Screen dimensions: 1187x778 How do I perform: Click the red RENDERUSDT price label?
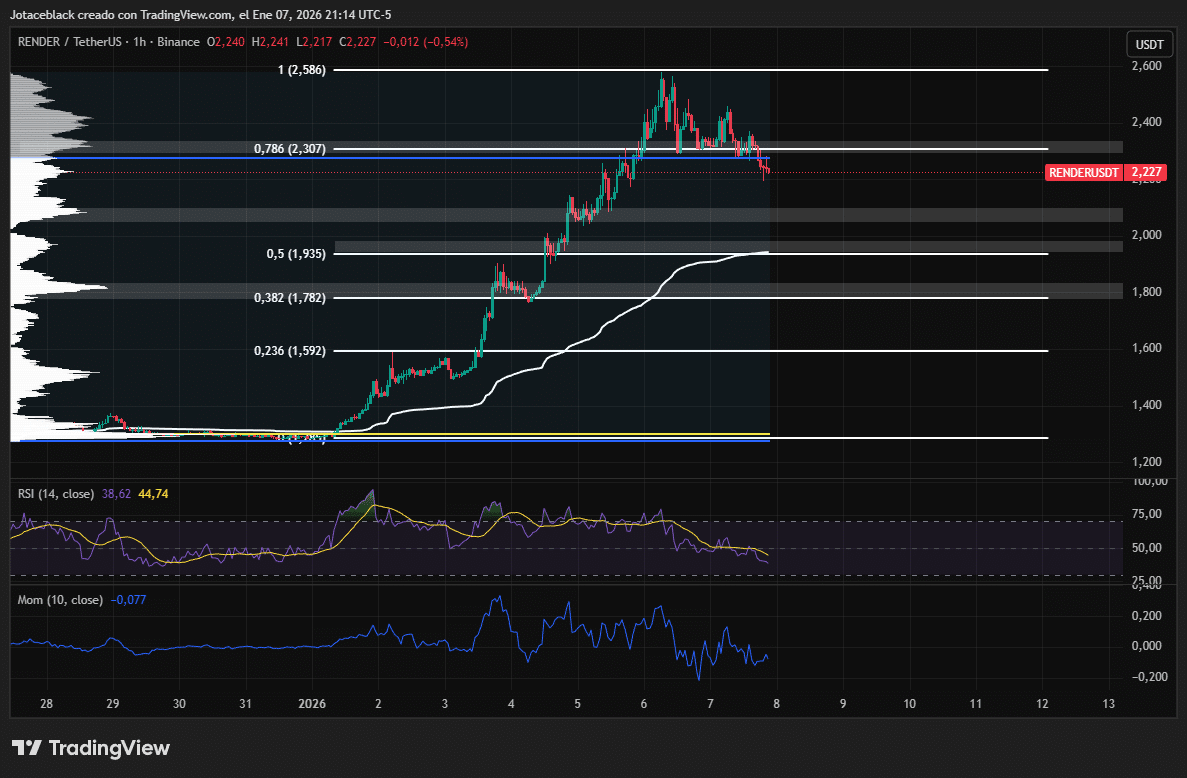click(x=1084, y=173)
